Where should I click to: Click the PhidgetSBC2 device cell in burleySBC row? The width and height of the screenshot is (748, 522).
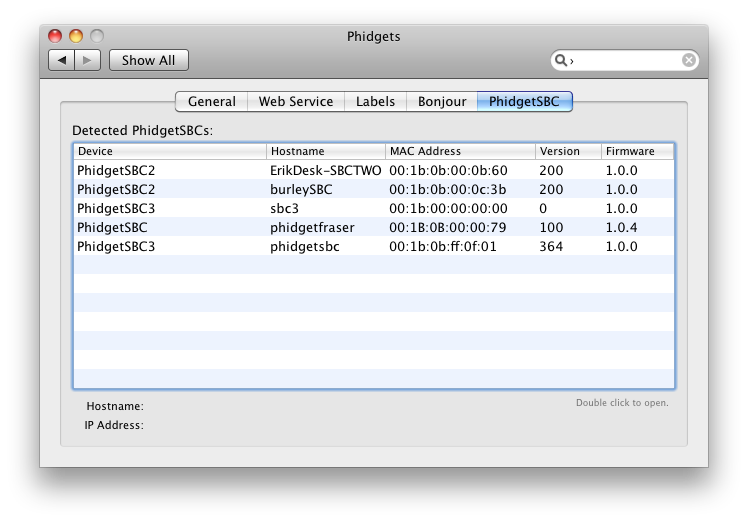116,189
